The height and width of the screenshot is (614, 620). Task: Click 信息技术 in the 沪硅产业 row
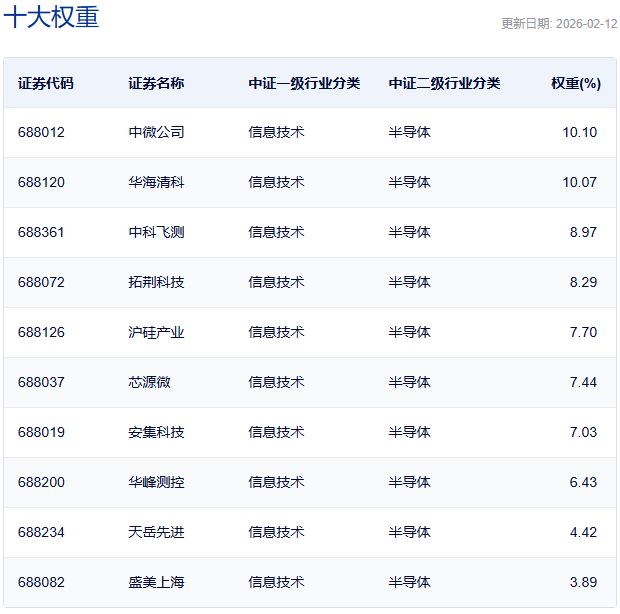point(276,332)
